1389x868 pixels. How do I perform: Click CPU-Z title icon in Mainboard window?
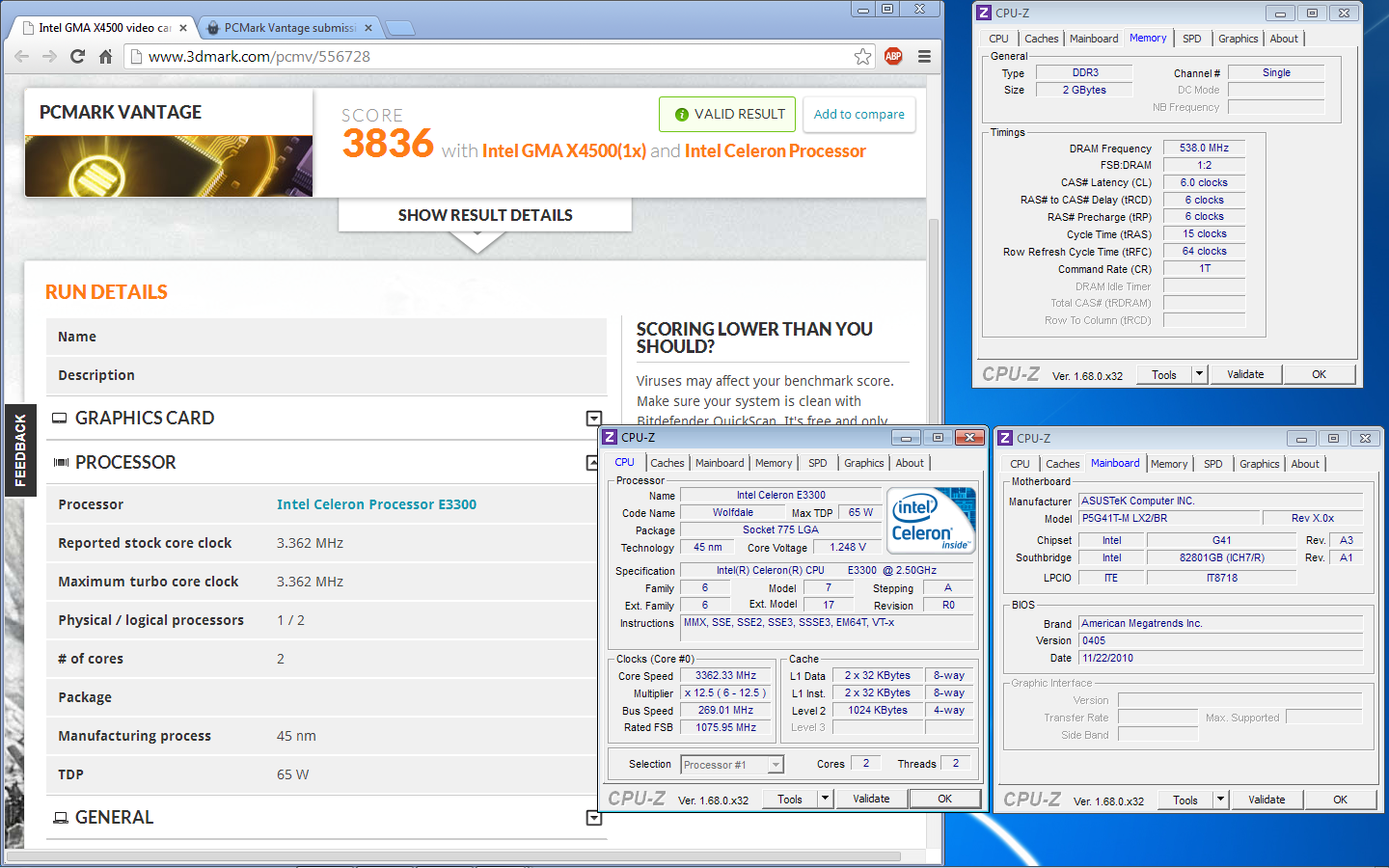1005,439
